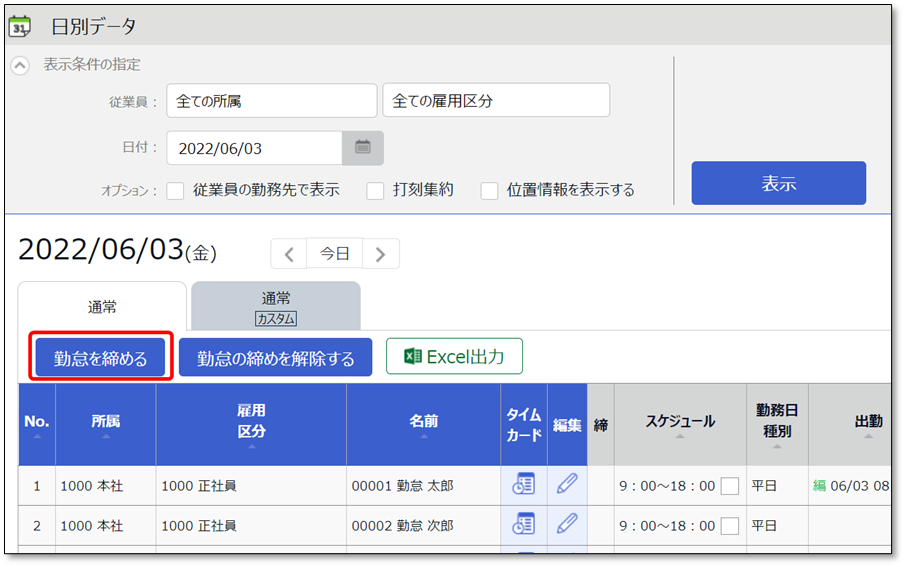Toggle the 打刻集約 checkbox
This screenshot has height=567, width=905.
pyautogui.click(x=375, y=190)
